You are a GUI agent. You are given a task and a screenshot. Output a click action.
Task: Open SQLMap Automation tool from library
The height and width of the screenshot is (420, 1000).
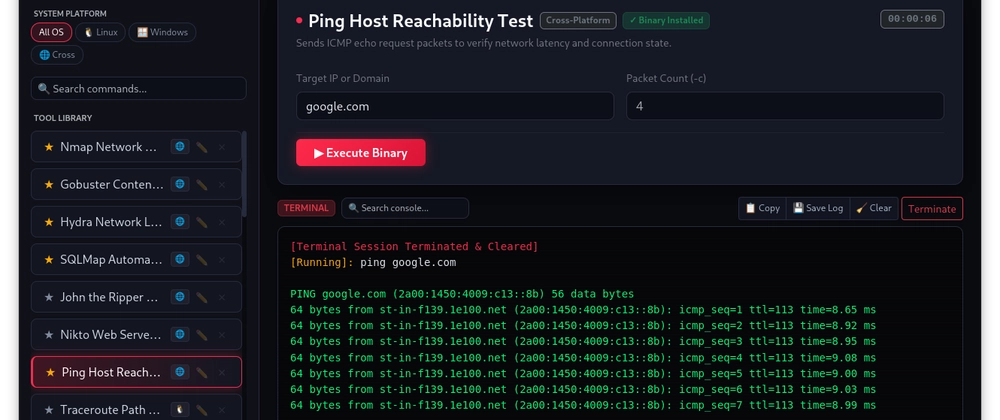[x=136, y=260]
